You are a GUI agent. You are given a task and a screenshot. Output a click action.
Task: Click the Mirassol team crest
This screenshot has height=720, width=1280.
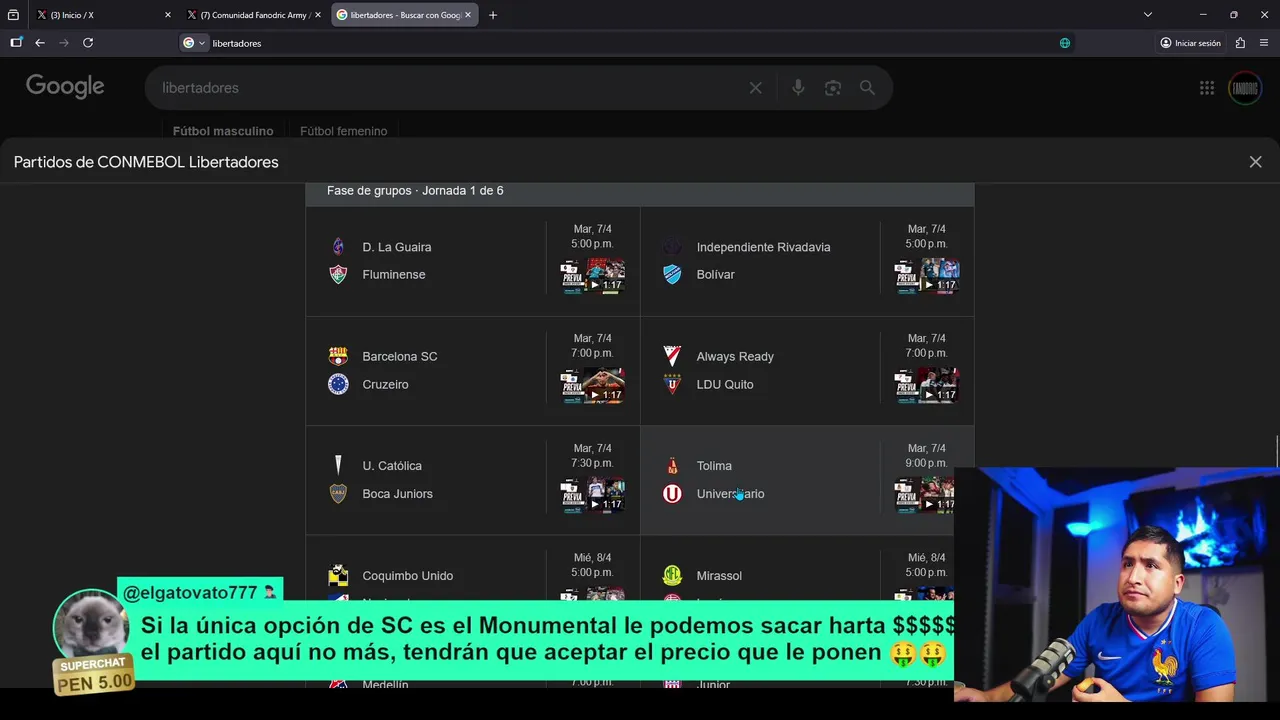(672, 576)
